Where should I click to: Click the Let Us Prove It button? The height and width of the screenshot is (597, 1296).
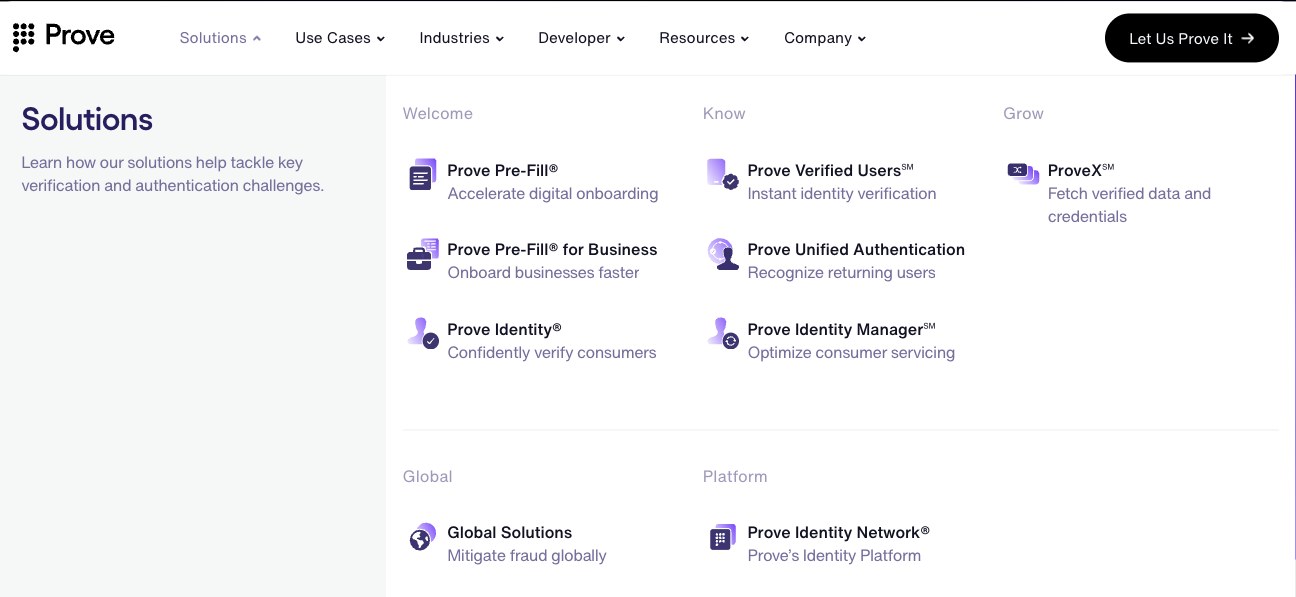click(x=1191, y=37)
